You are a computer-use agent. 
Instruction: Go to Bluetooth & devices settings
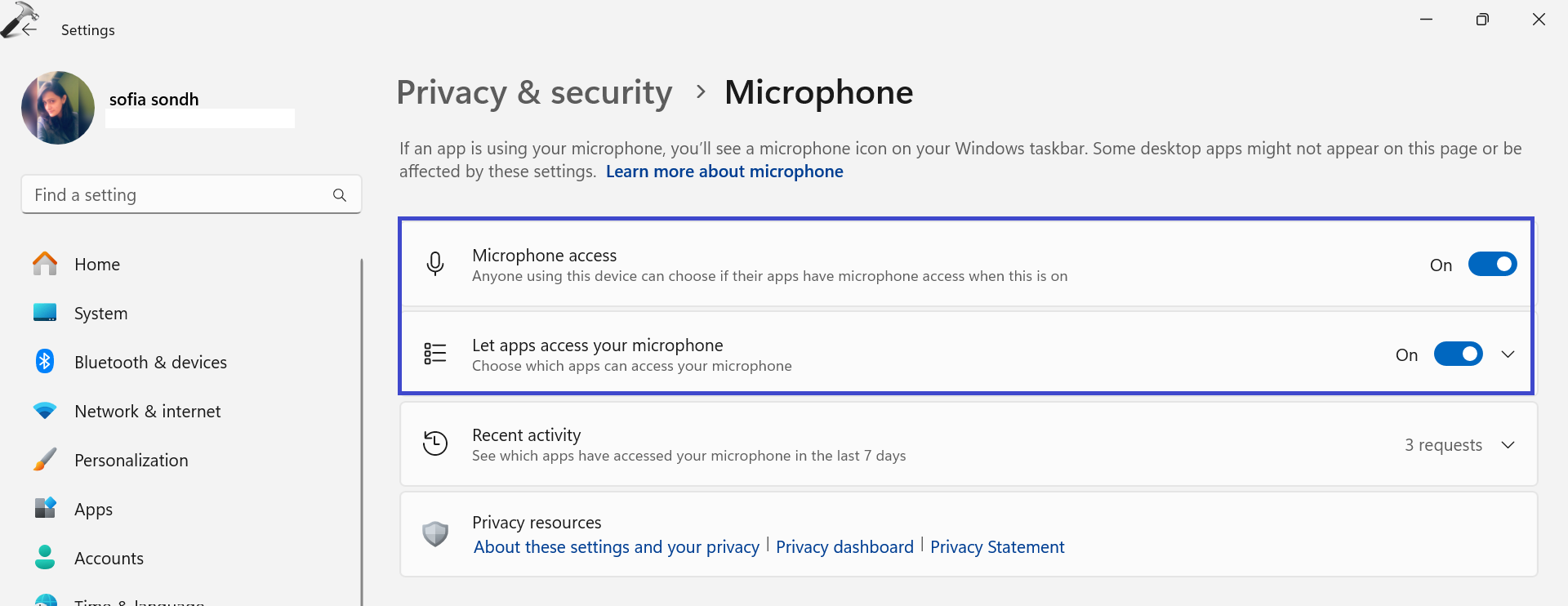click(150, 363)
